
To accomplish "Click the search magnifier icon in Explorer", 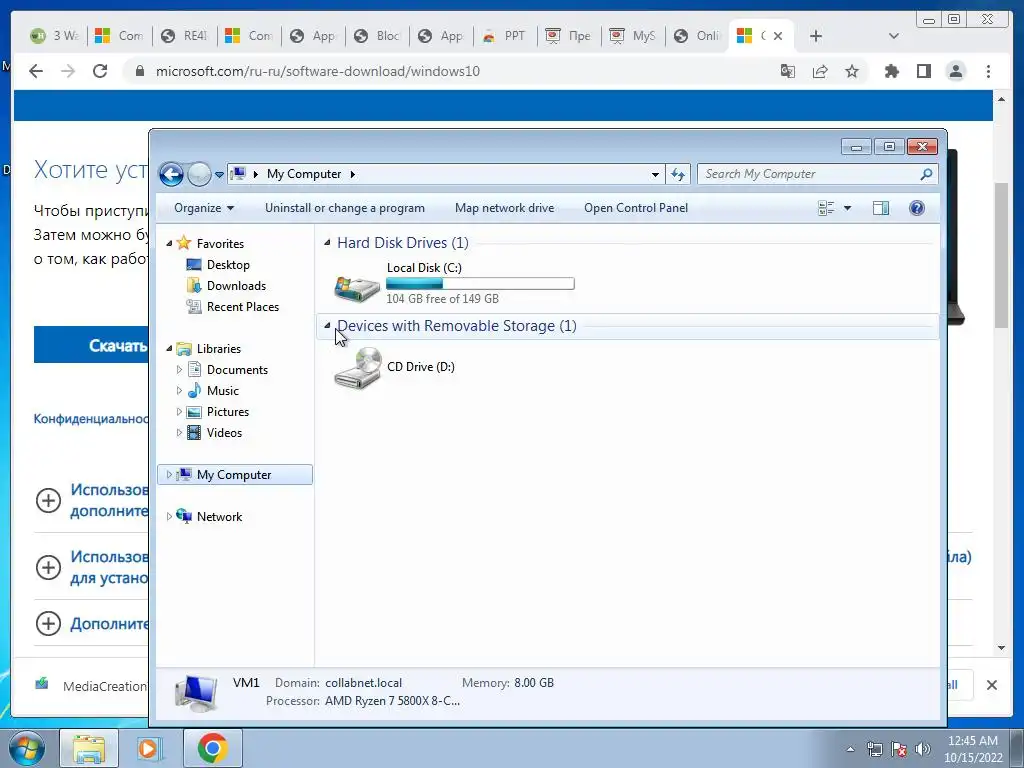I will (926, 174).
